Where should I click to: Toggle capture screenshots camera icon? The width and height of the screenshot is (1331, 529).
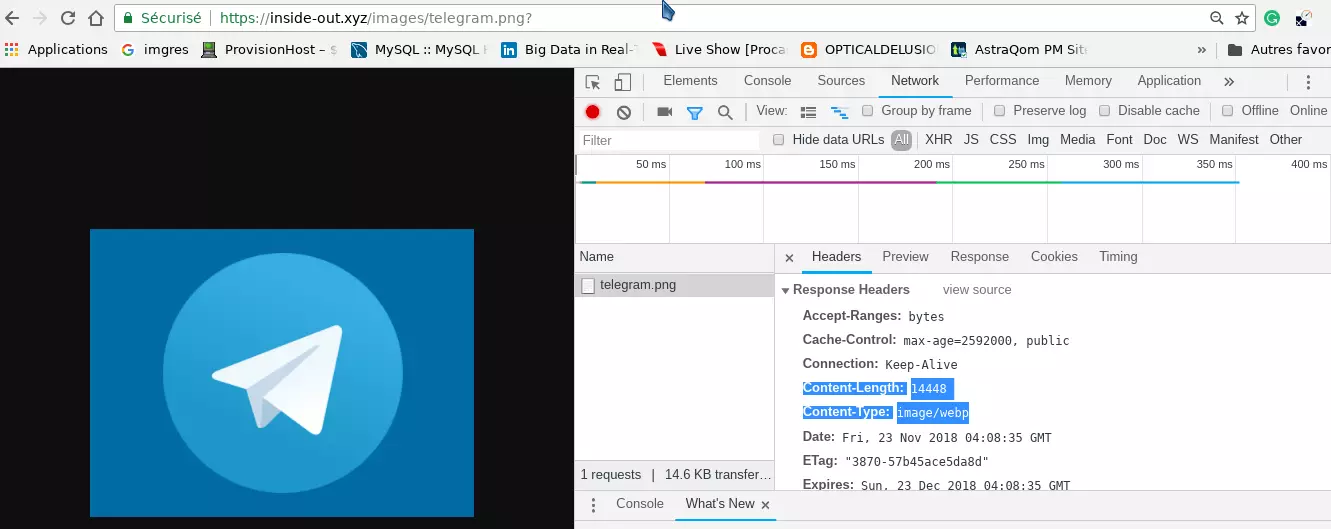pos(664,112)
